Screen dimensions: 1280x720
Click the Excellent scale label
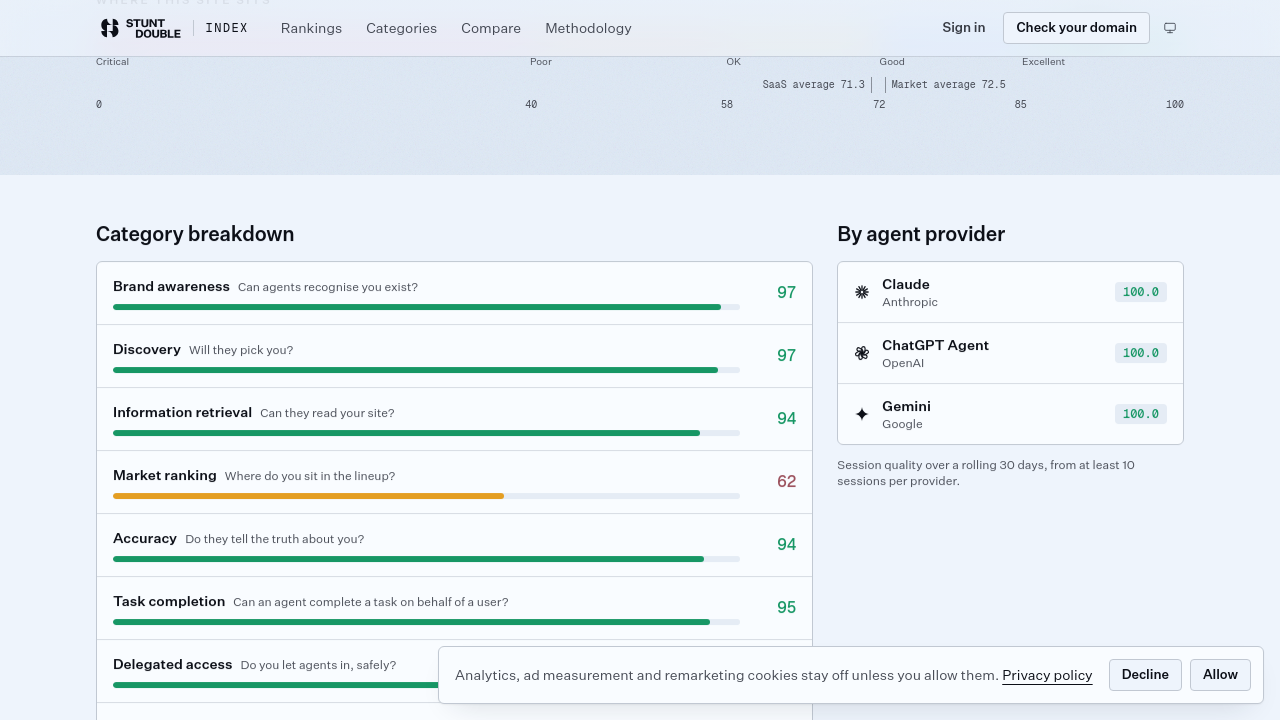pos(1043,62)
